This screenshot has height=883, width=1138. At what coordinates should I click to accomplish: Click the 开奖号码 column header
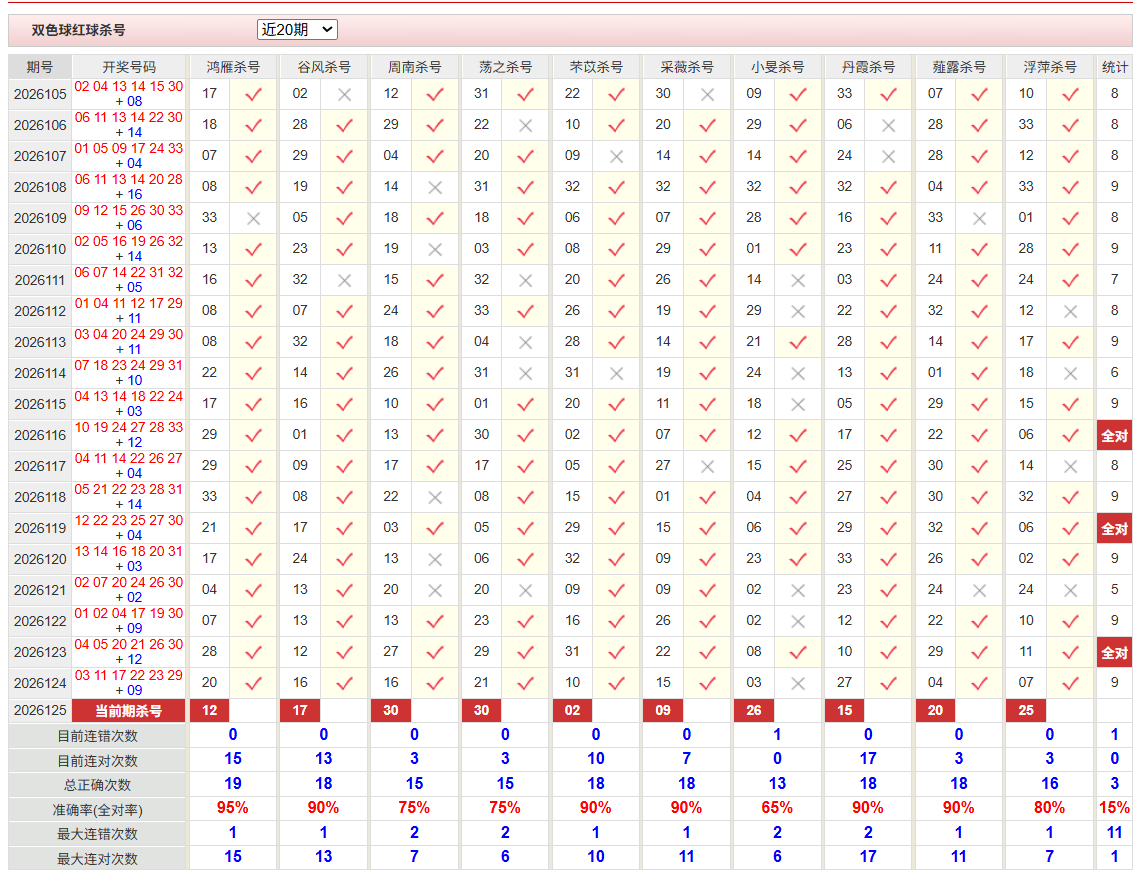click(128, 67)
